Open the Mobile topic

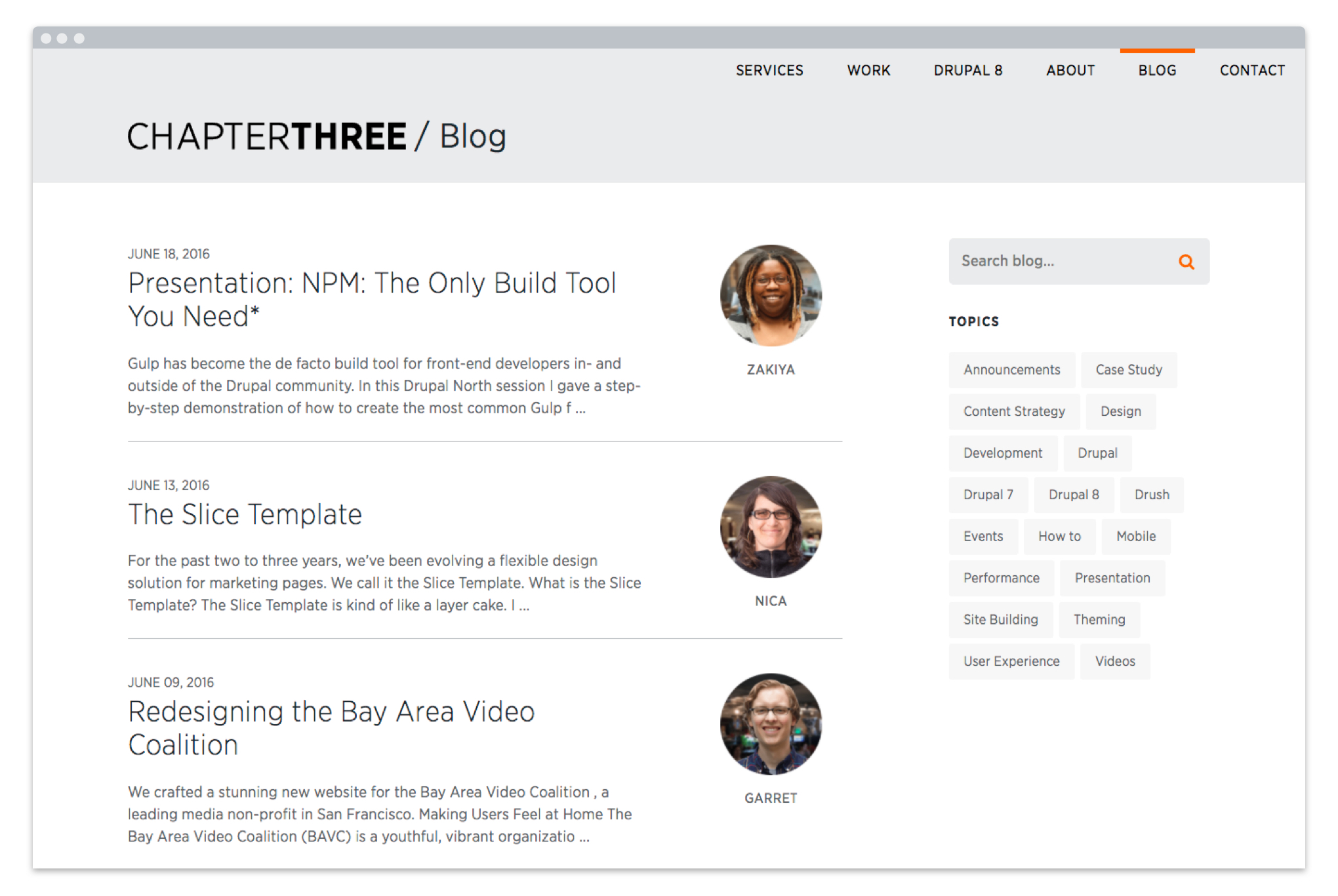1136,537
